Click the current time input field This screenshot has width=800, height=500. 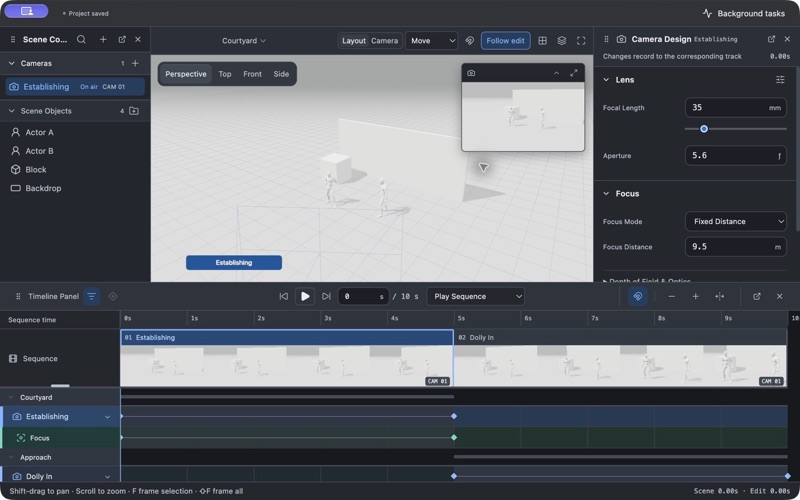pyautogui.click(x=363, y=296)
